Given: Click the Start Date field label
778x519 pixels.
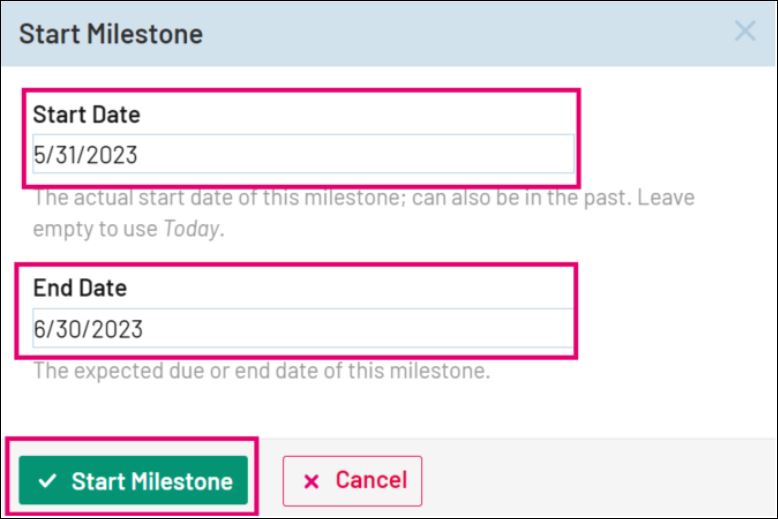Looking at the screenshot, I should coord(86,114).
